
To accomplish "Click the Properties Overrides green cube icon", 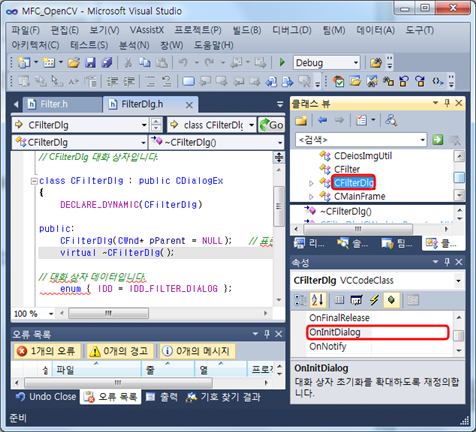I will (391, 300).
